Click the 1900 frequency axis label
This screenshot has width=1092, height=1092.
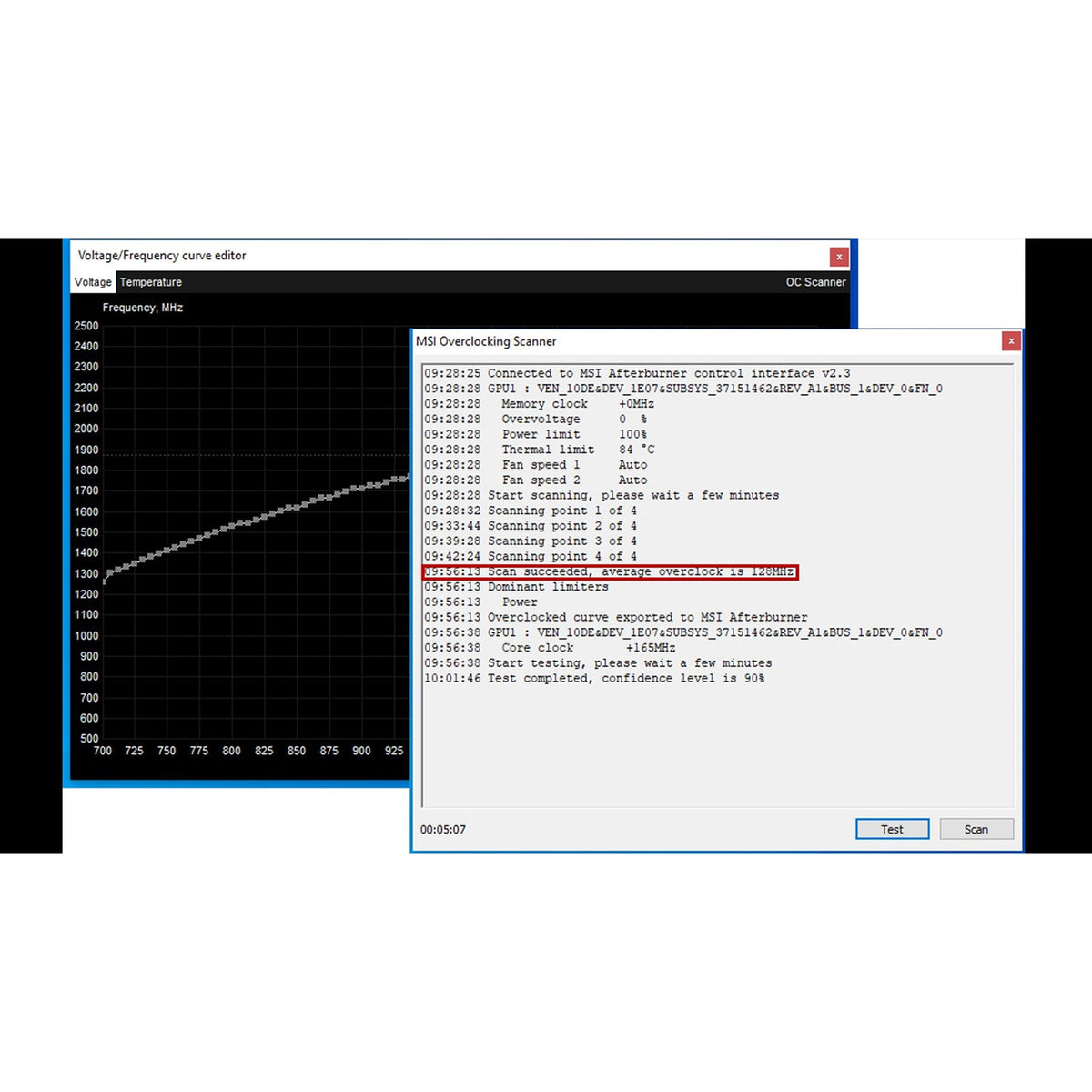(86, 450)
